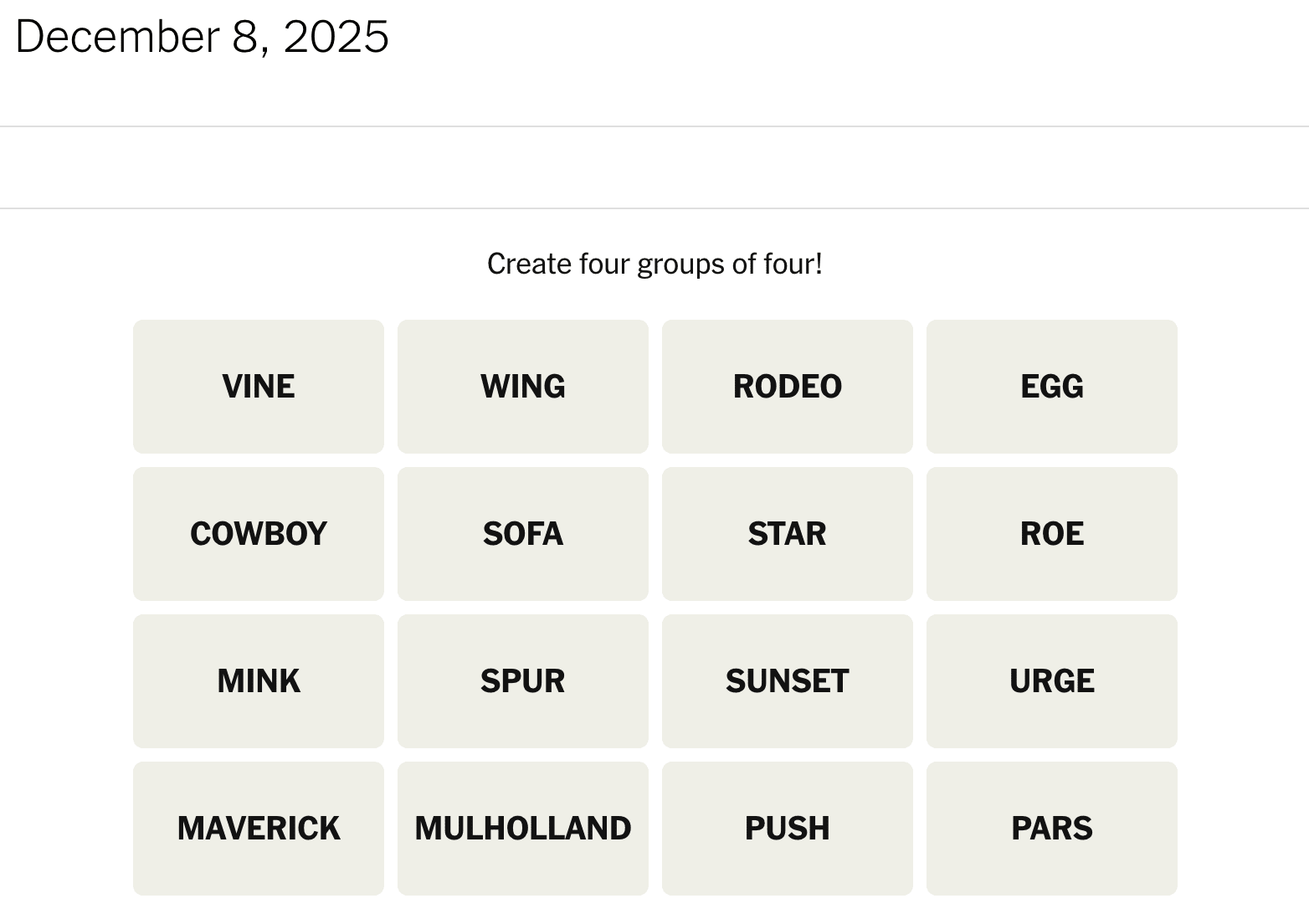Click the PUSH tile

click(x=787, y=829)
